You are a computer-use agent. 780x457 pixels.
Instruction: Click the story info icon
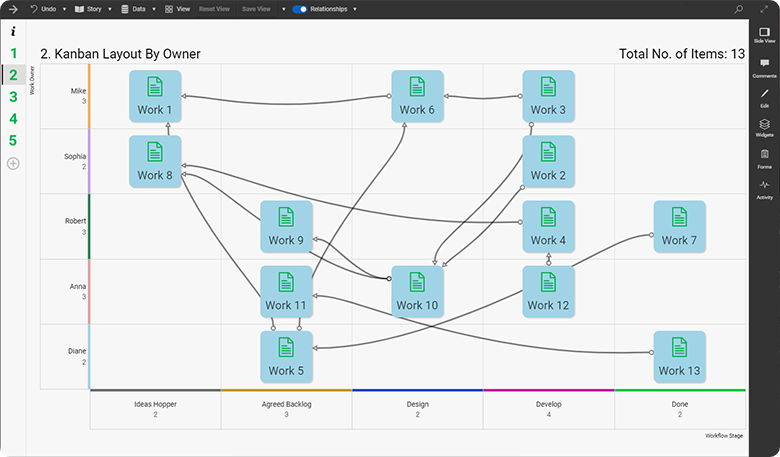point(13,31)
